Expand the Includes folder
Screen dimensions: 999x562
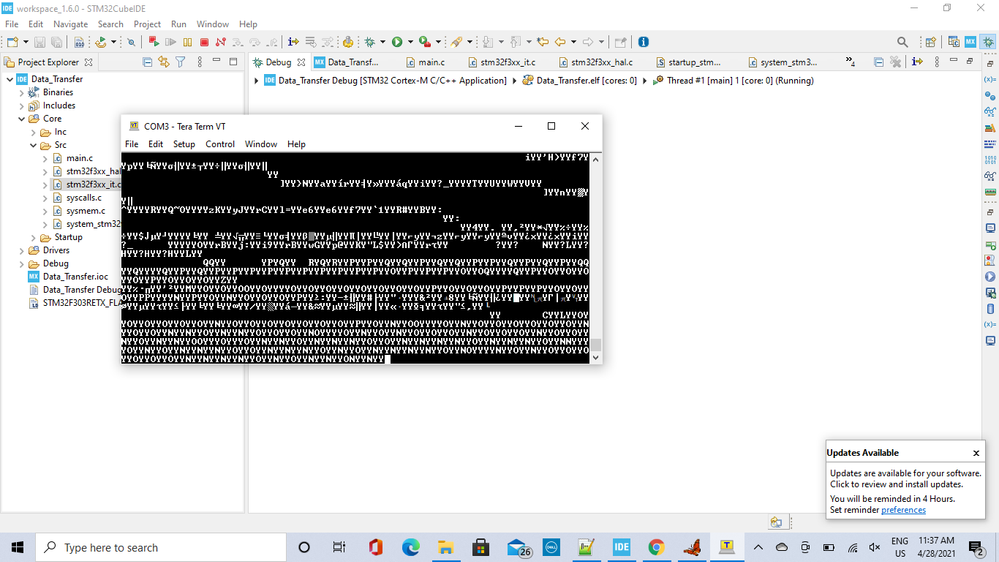22,106
